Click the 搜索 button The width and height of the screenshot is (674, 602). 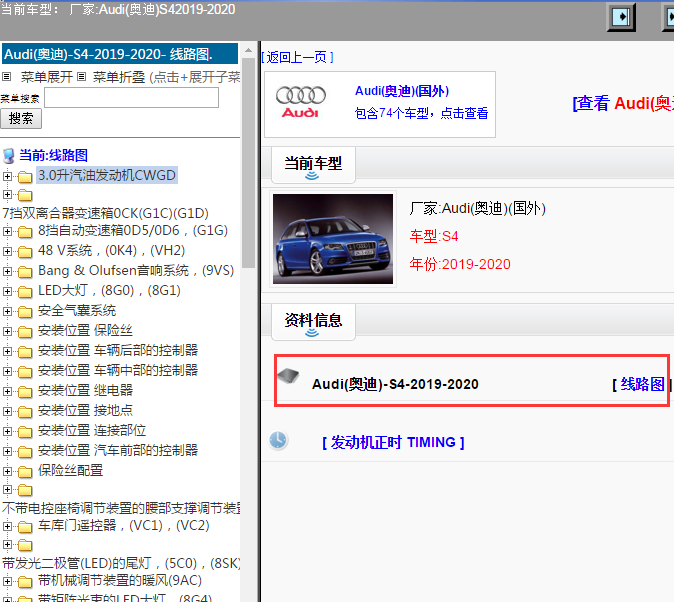[x=21, y=119]
